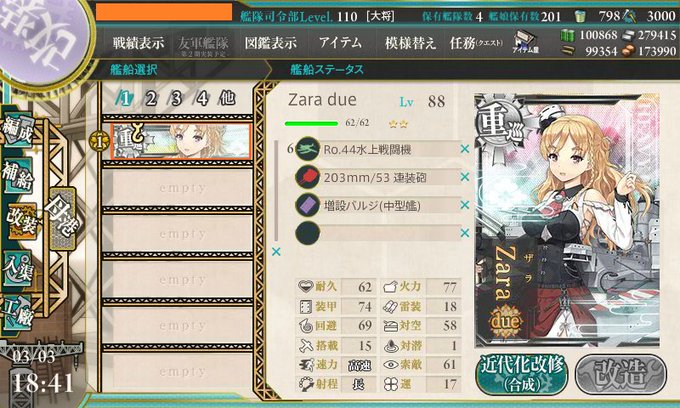Click the 増設バルジ purple bulge equipment icon
Image resolution: width=680 pixels, height=408 pixels.
click(307, 205)
